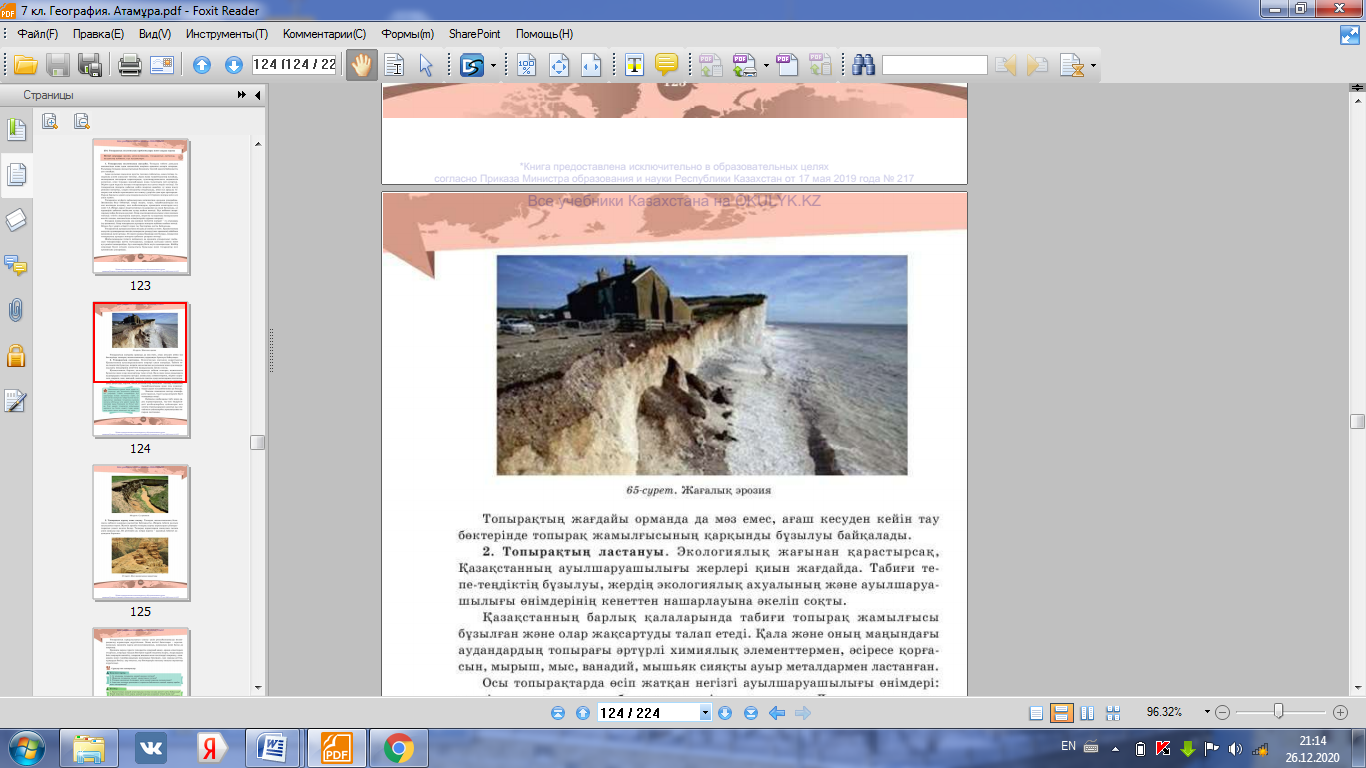The width and height of the screenshot is (1366, 768).
Task: Go to next page using blue down arrow in toolbar
Action: click(234, 66)
